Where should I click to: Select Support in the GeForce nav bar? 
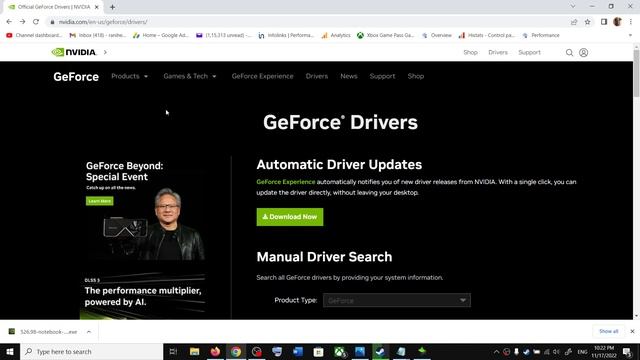(382, 76)
